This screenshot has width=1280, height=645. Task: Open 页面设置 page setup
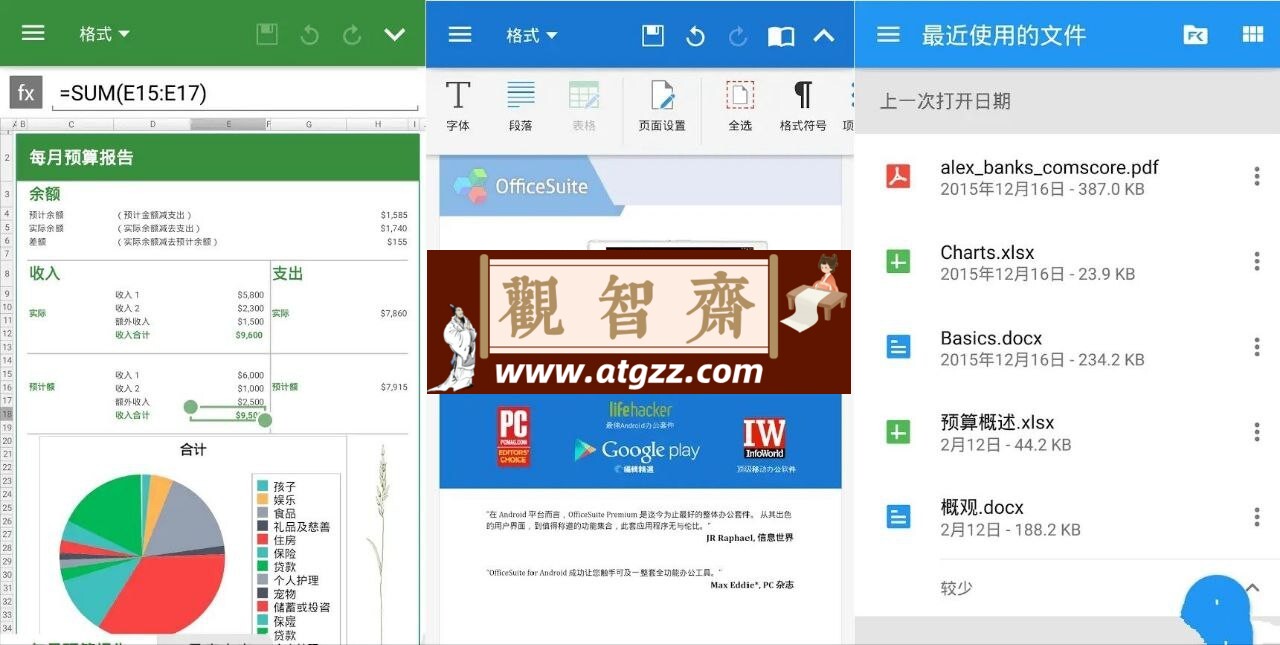662,106
